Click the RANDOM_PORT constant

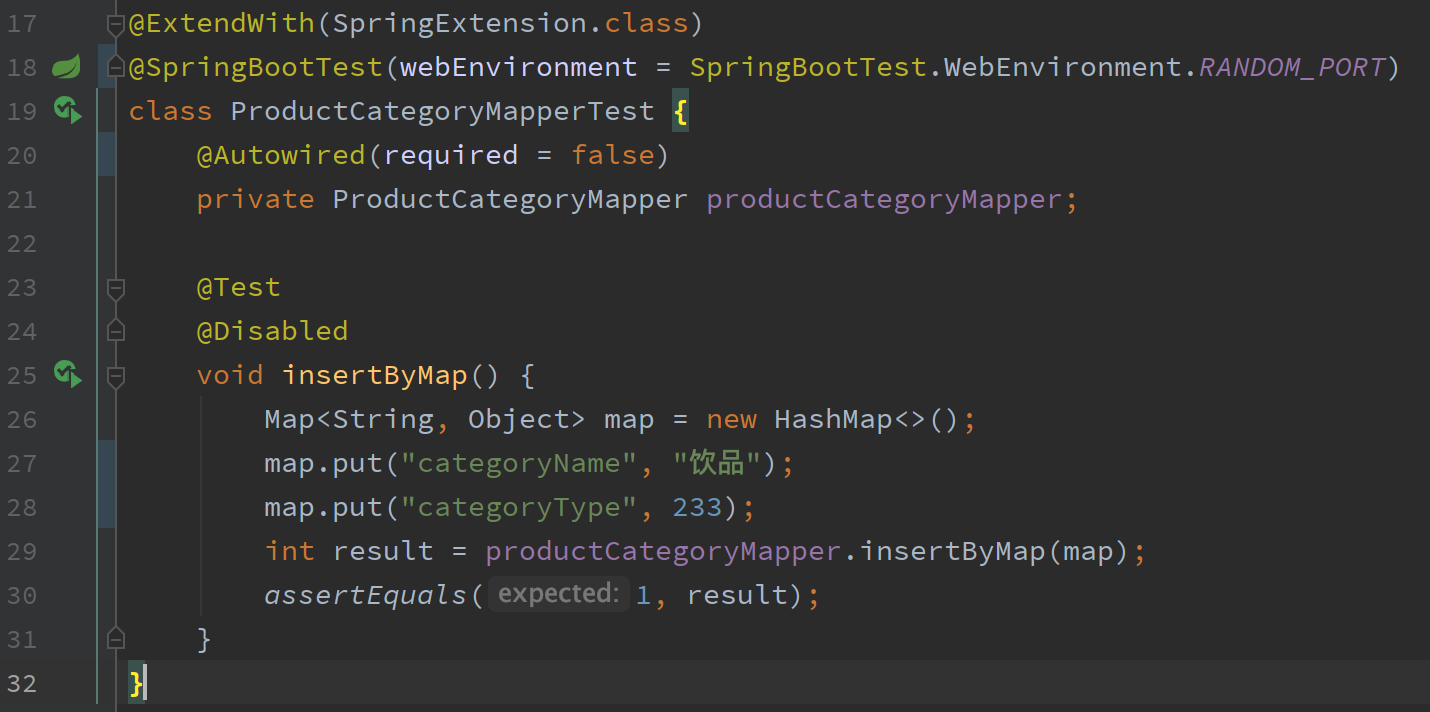(x=1292, y=67)
